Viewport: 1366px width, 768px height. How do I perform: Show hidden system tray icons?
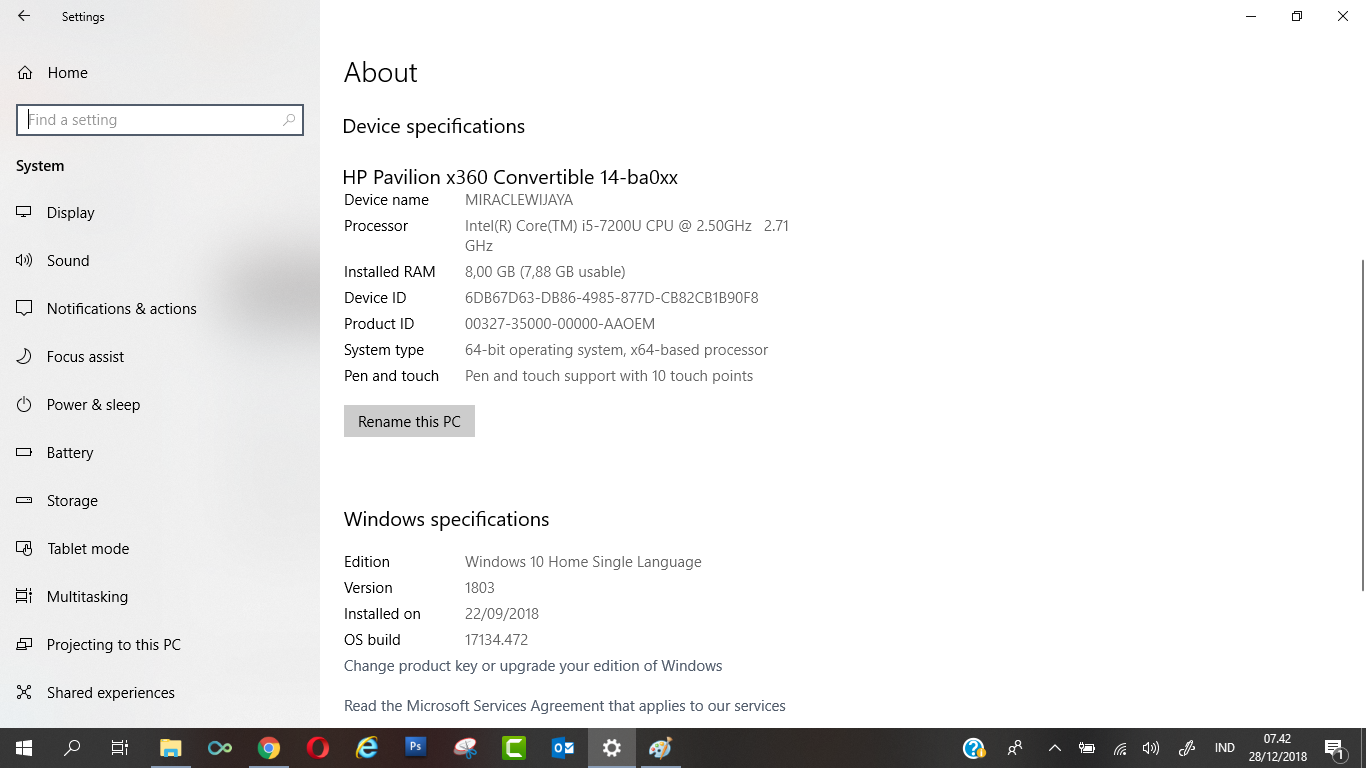1054,748
